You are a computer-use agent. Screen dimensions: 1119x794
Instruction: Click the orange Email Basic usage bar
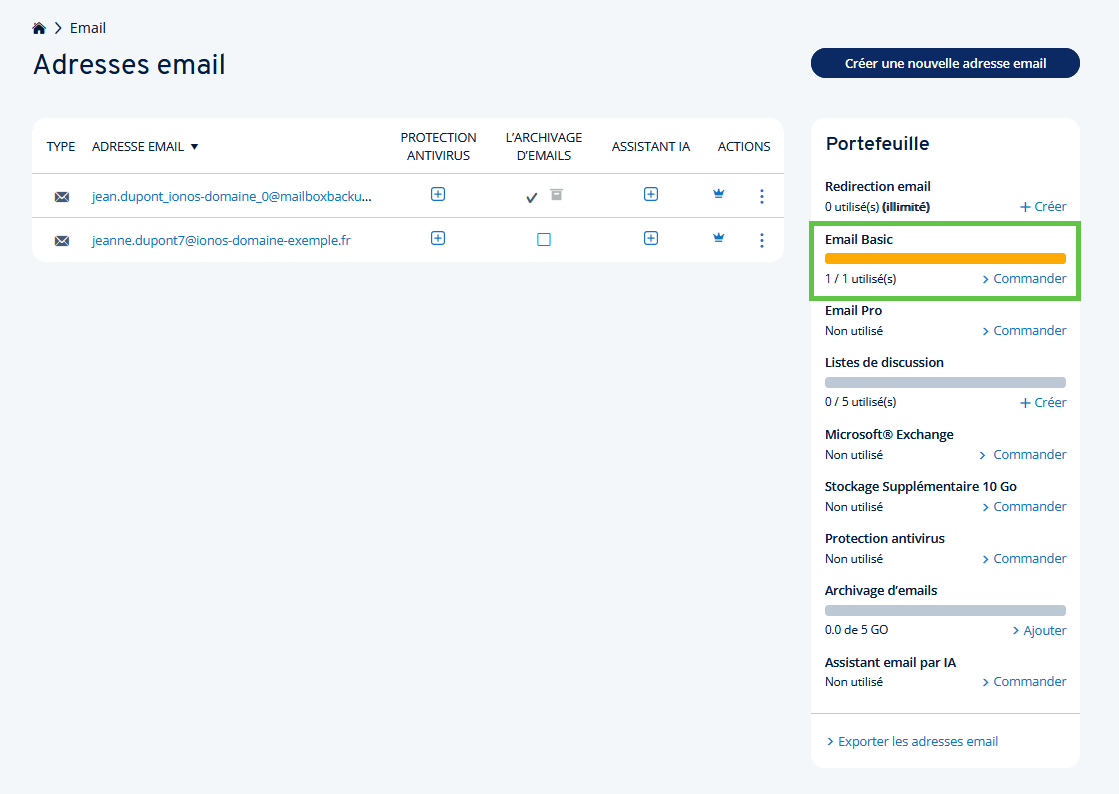[945, 258]
